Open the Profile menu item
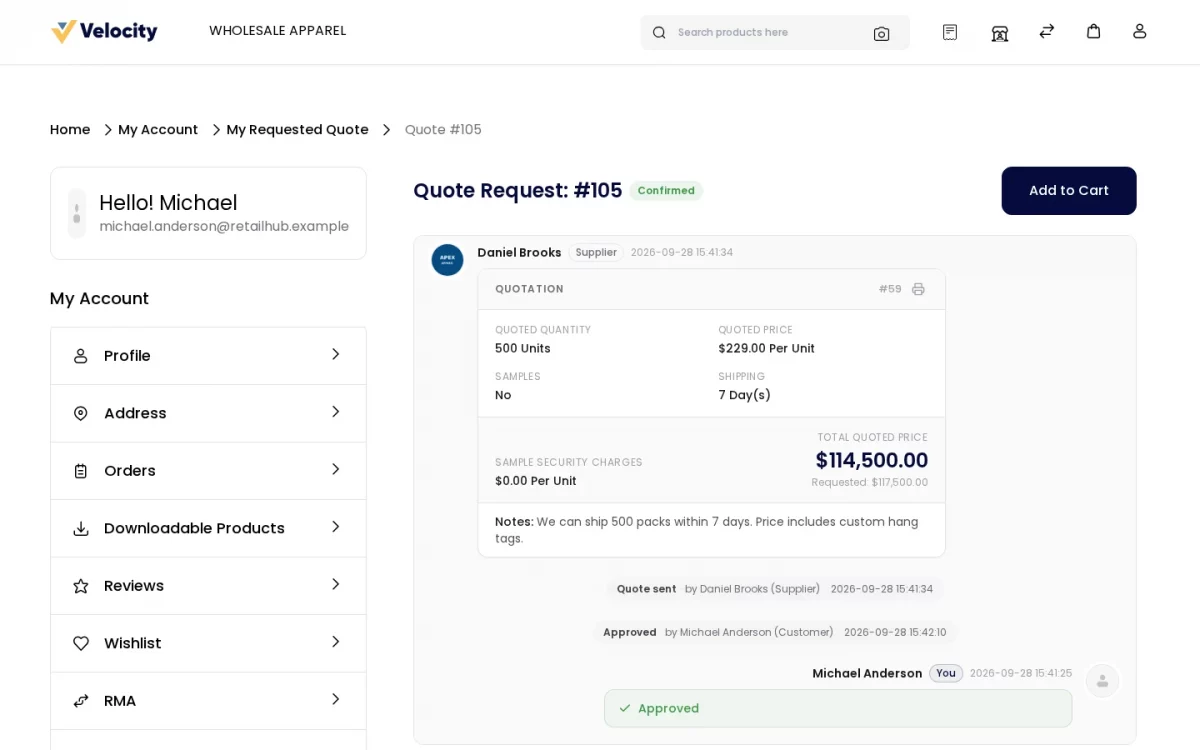This screenshot has width=1200, height=750. 208,356
